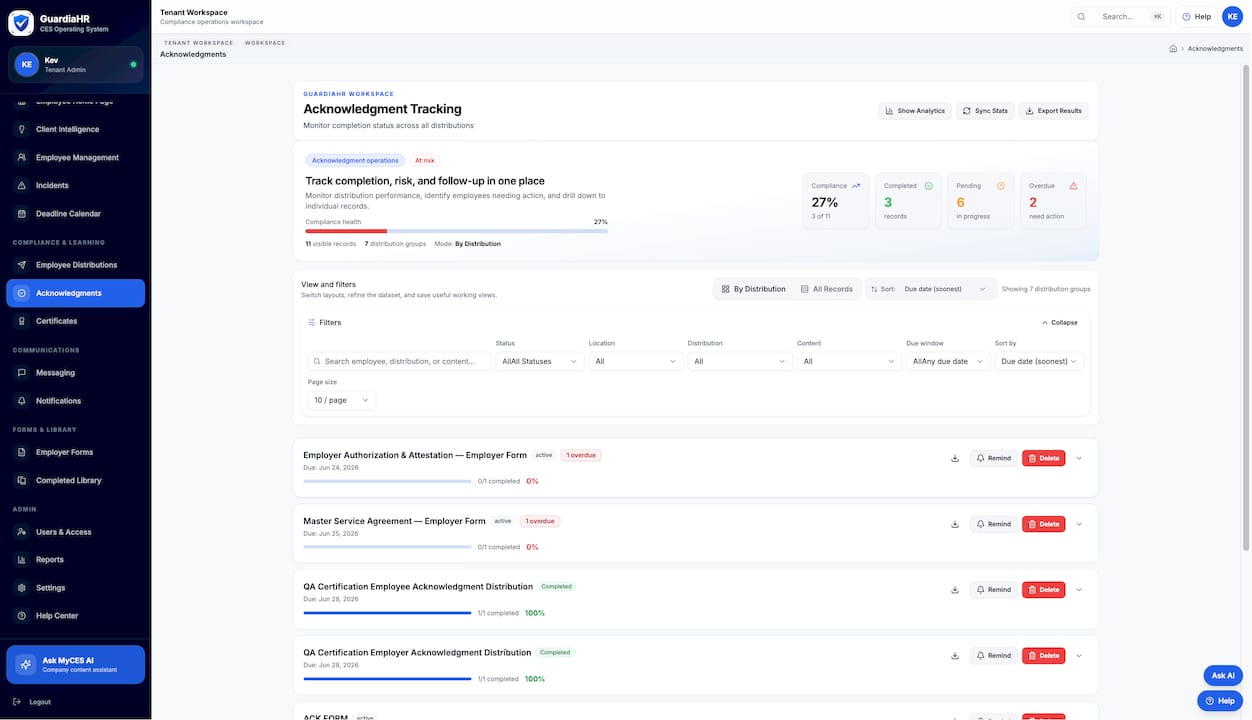Image resolution: width=1252 pixels, height=720 pixels.
Task: Click Show Analytics button
Action: coord(915,111)
